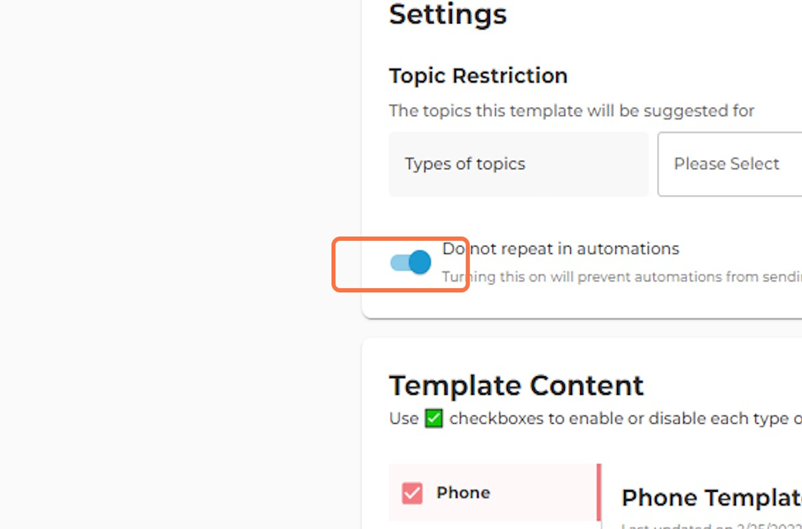
Task: Click the topics suggestion description text
Action: pyautogui.click(x=571, y=111)
